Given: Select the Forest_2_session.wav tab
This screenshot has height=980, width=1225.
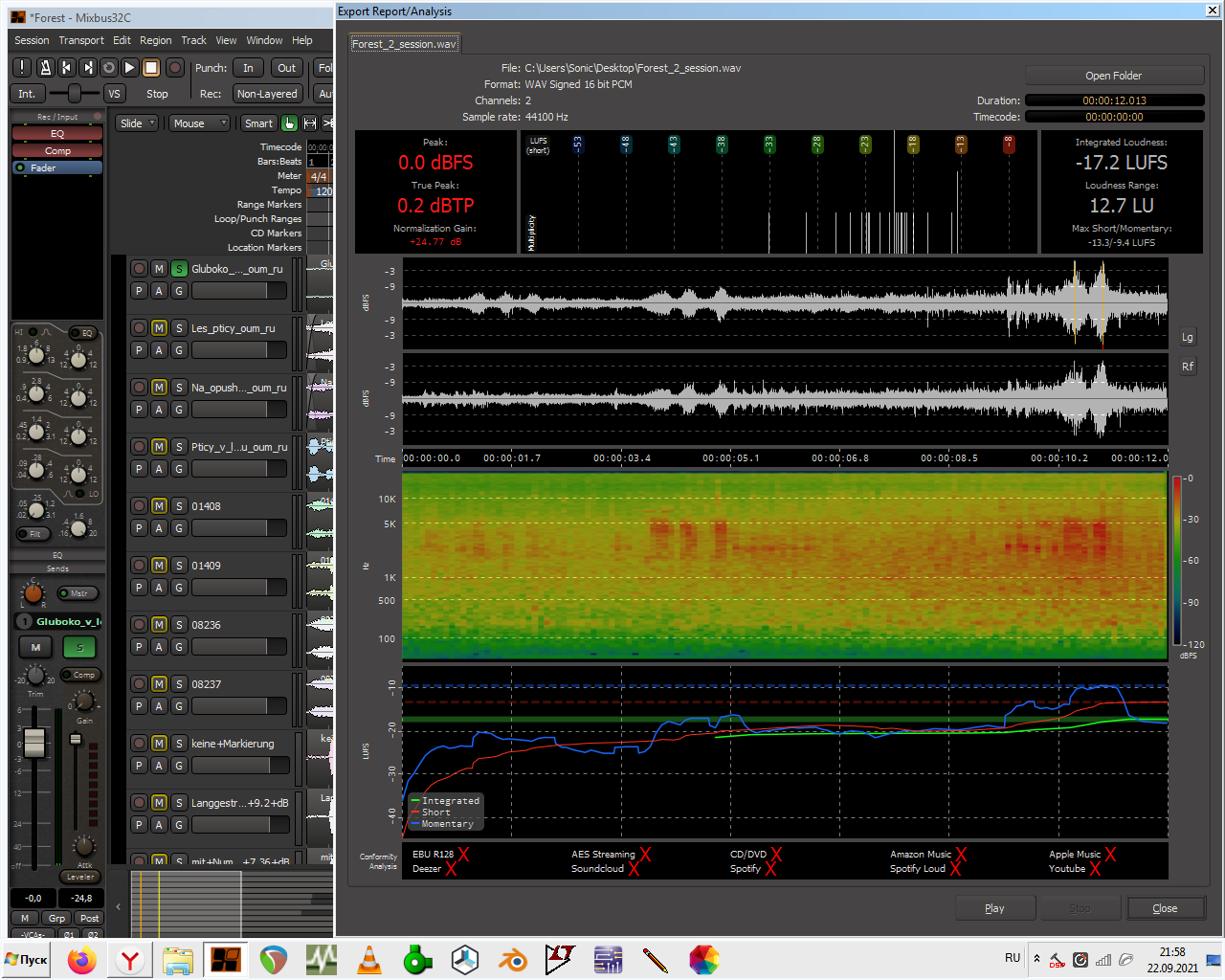Looking at the screenshot, I should [x=404, y=44].
